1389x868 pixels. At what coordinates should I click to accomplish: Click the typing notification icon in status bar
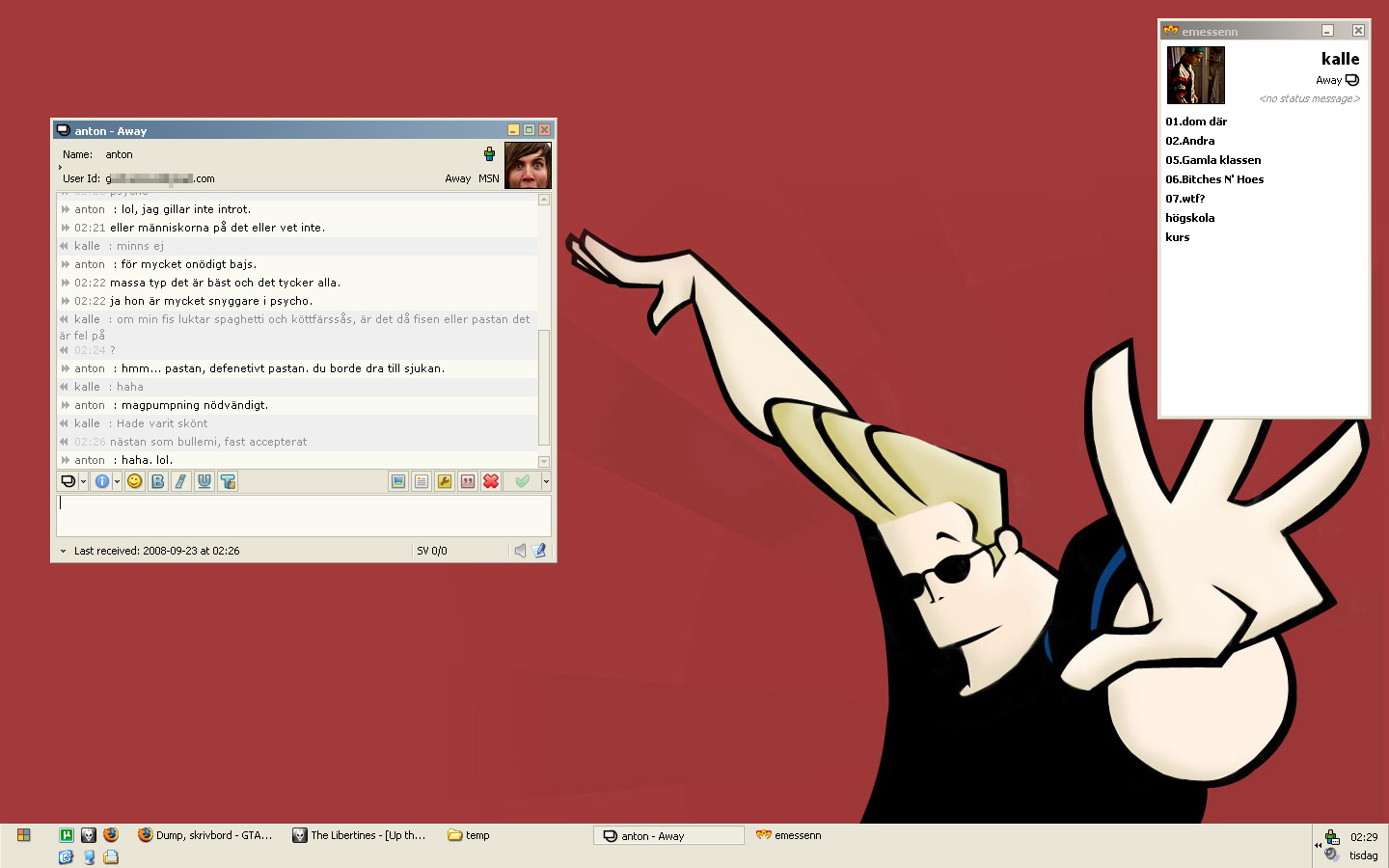[x=539, y=551]
